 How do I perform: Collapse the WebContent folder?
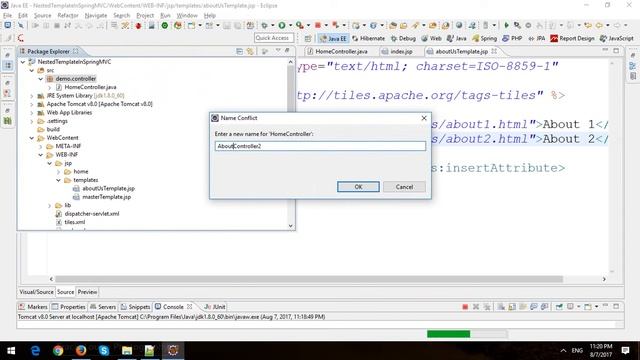pos(32,138)
